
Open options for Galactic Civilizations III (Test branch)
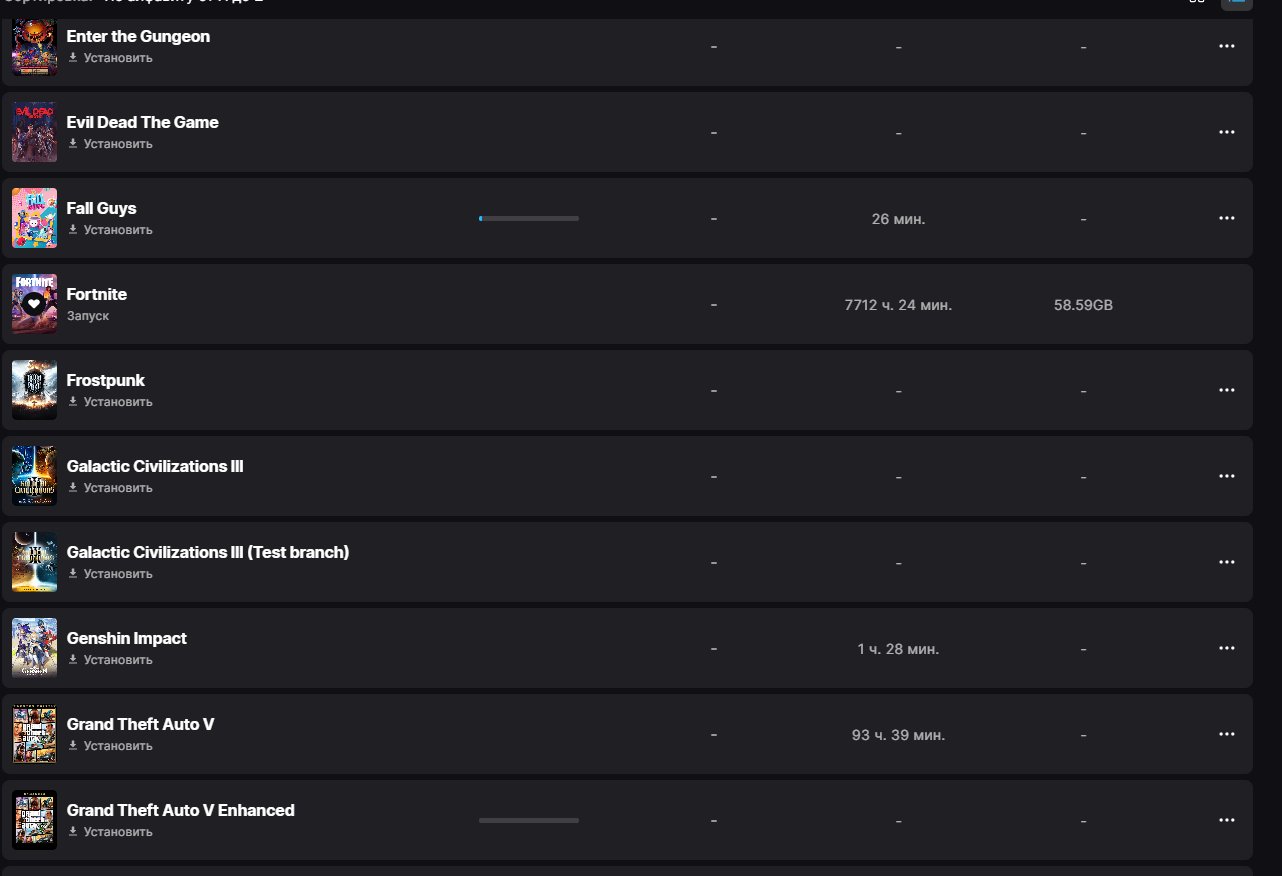tap(1227, 562)
